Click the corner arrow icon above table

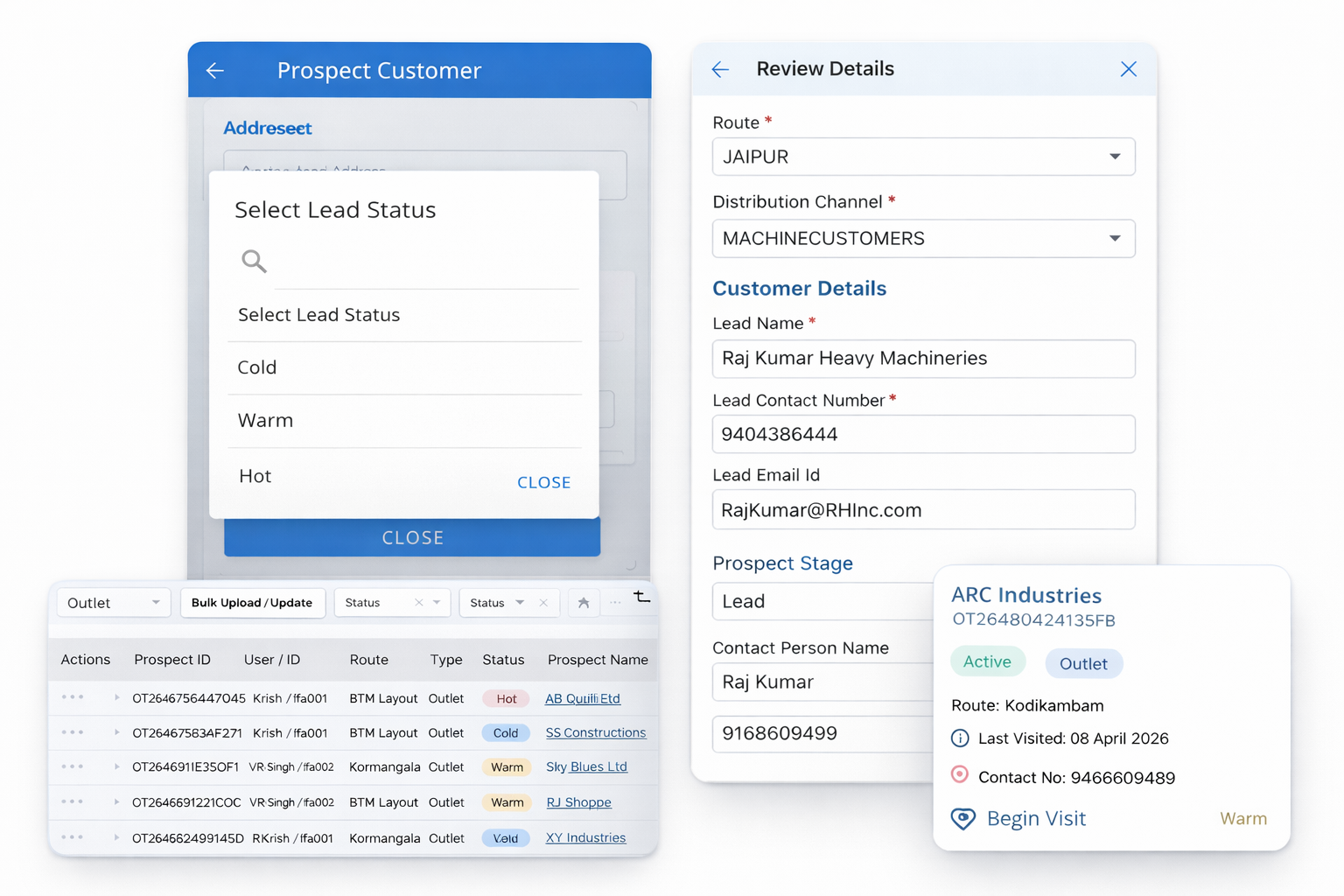(642, 597)
